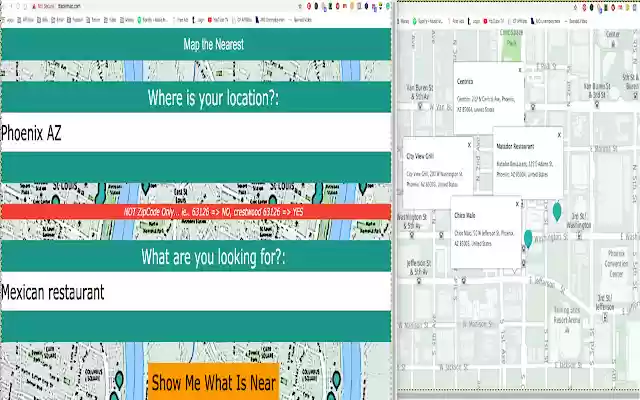
Task: Click the Matador Restaurant title in popup
Action: [x=515, y=146]
